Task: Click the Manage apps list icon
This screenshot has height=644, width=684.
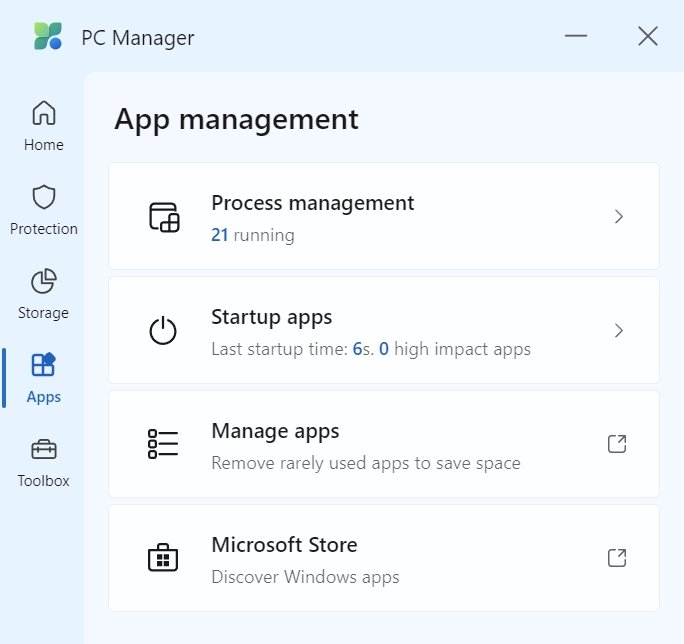Action: pos(163,444)
